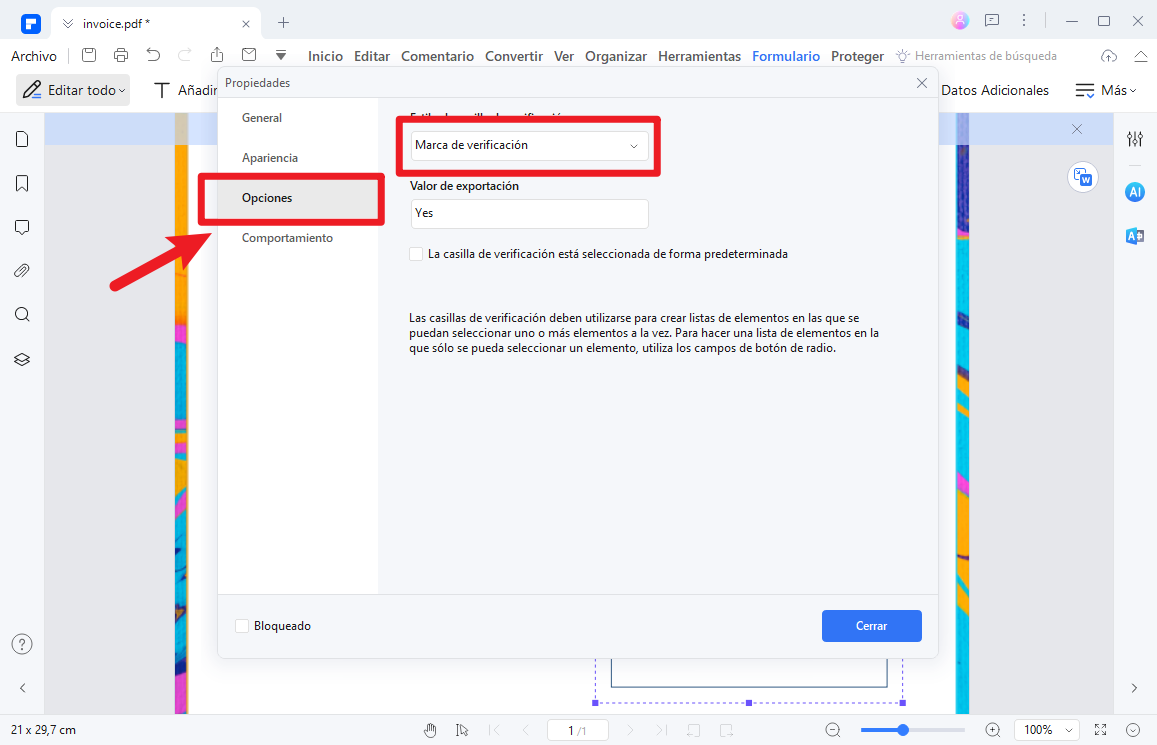
Task: Zoom out with the minus icon
Action: tap(833, 730)
